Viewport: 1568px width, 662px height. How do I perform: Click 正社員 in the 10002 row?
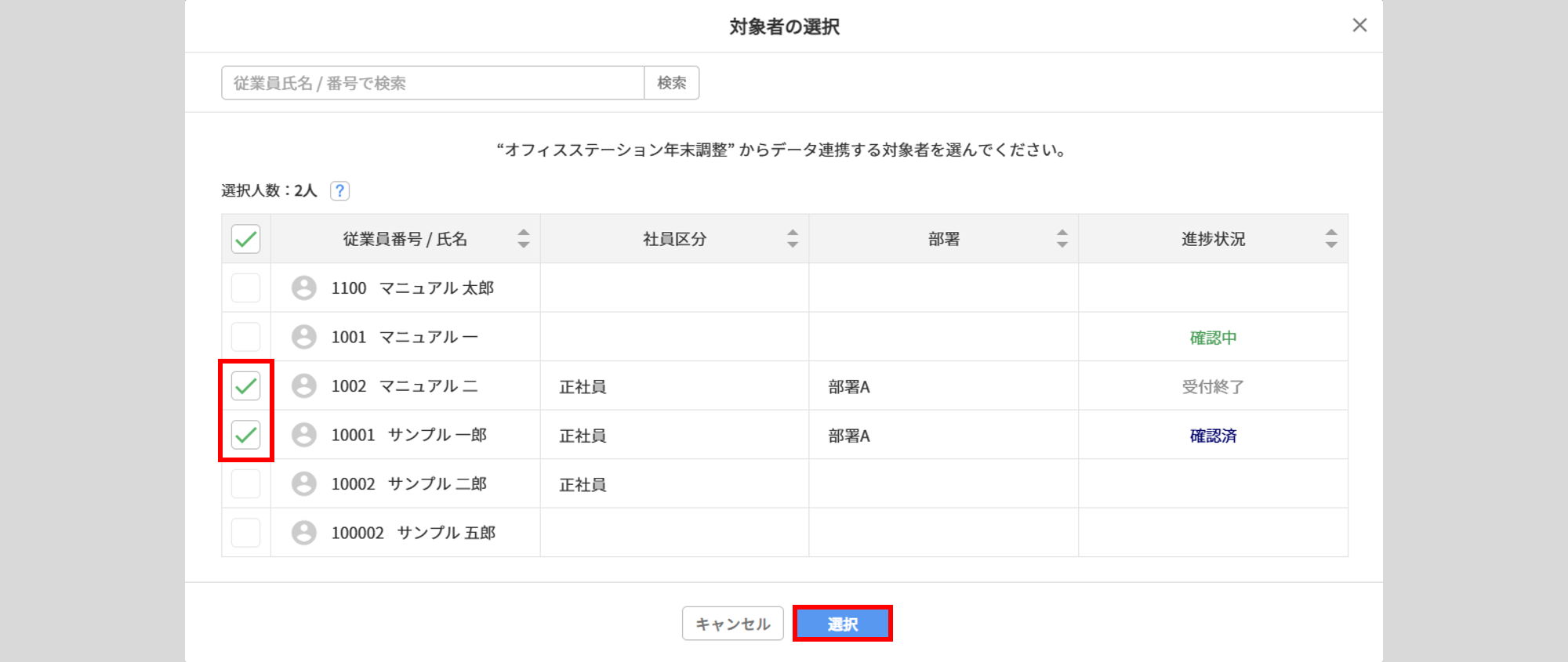point(583,485)
